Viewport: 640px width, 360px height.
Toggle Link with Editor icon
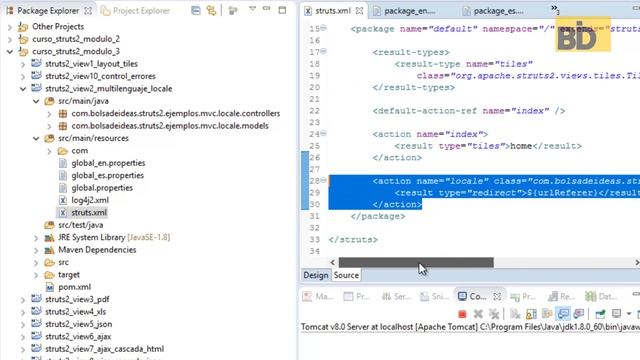click(211, 10)
